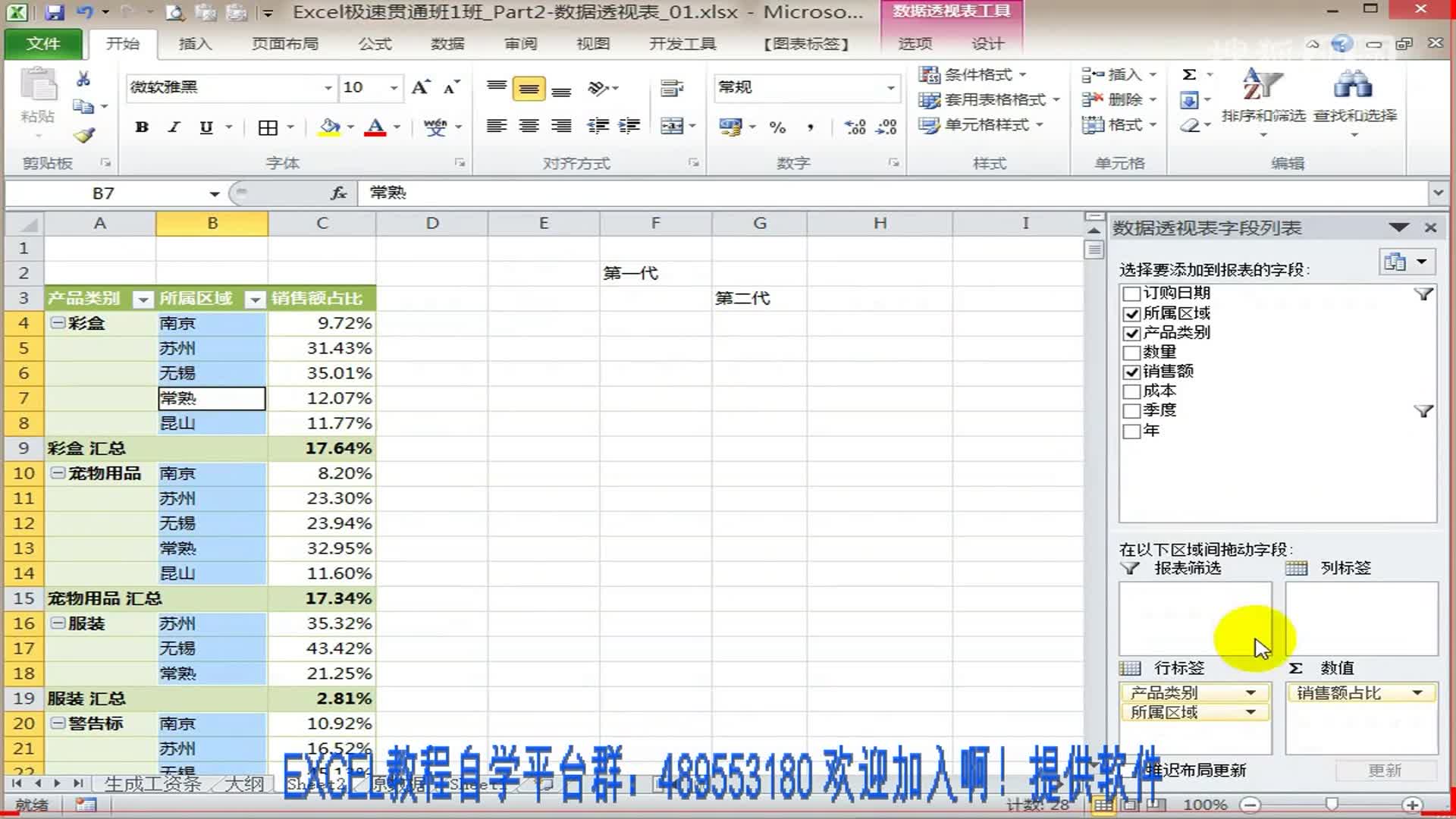Screen dimensions: 1456x819
Task: Open the 选项 PivotTable tools tab
Action: click(915, 44)
